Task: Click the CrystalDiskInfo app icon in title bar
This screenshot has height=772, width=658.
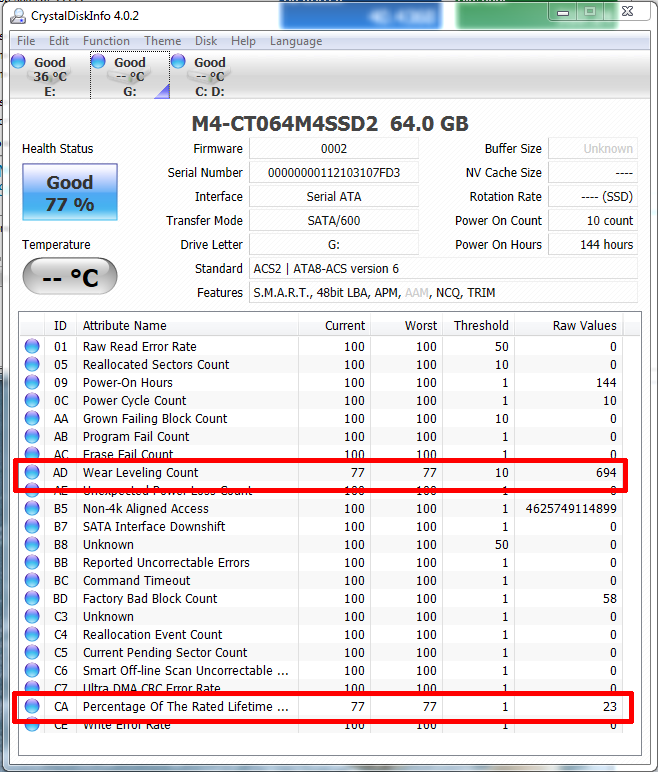Action: coord(18,16)
